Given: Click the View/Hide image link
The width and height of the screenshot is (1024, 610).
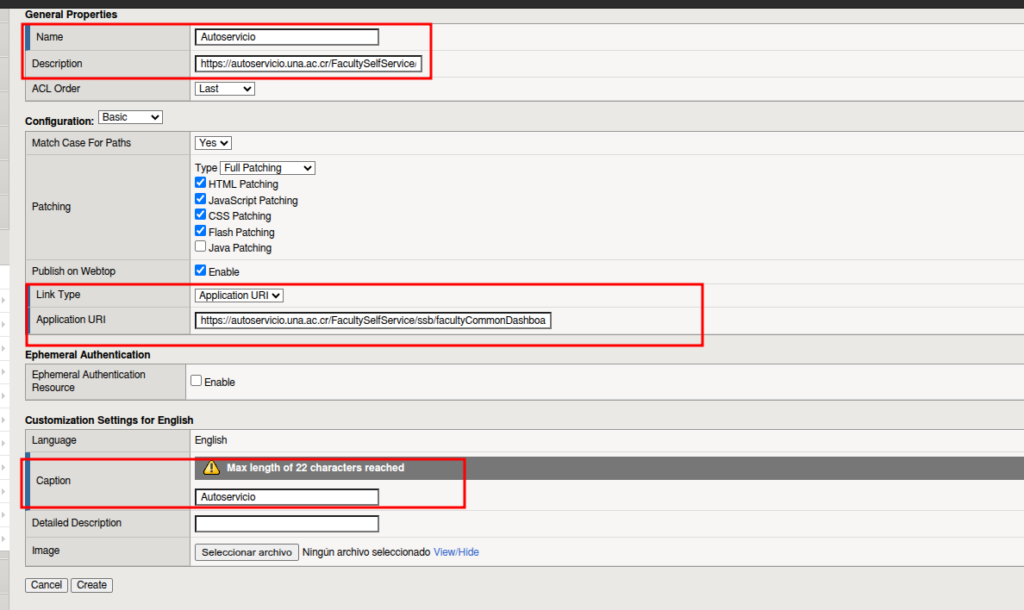Looking at the screenshot, I should tap(456, 552).
